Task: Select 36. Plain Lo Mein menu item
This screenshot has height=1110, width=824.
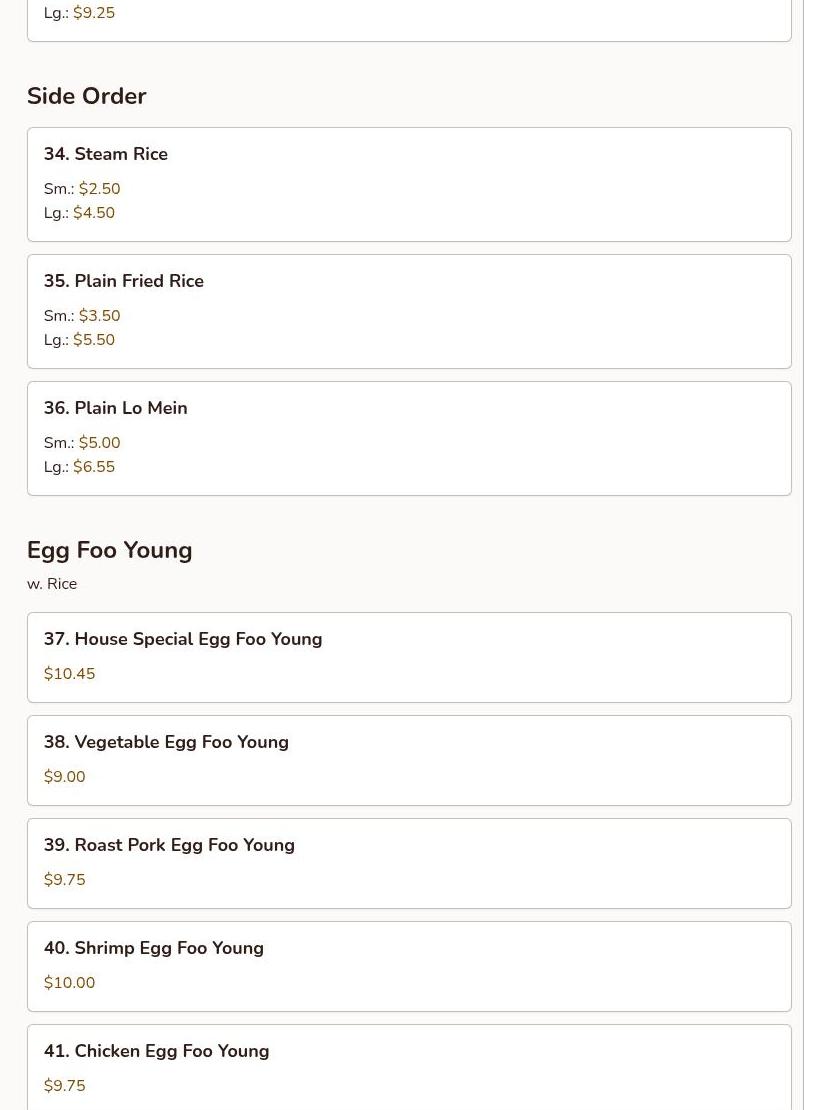Action: [x=116, y=408]
